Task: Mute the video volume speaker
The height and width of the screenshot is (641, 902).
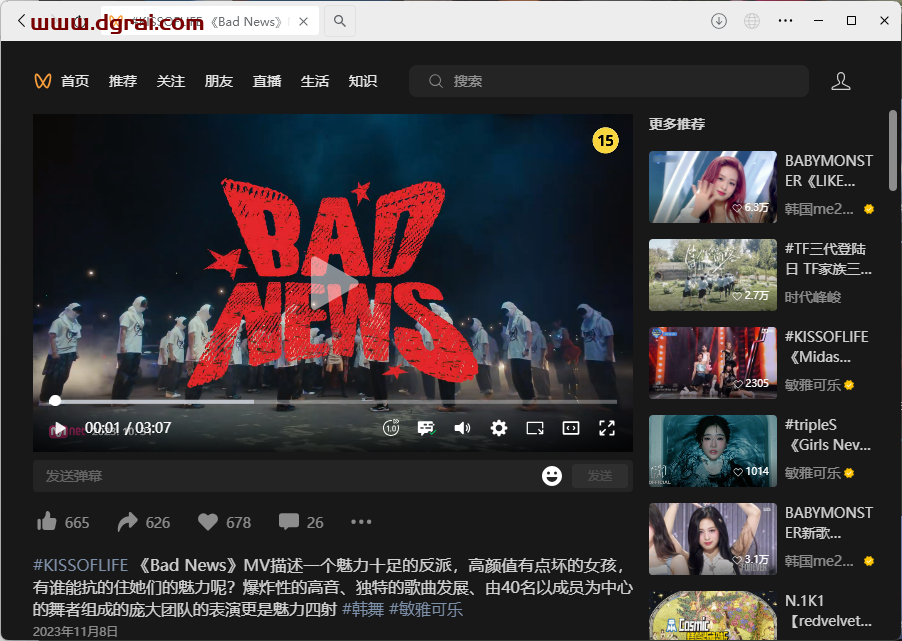Action: pyautogui.click(x=462, y=428)
